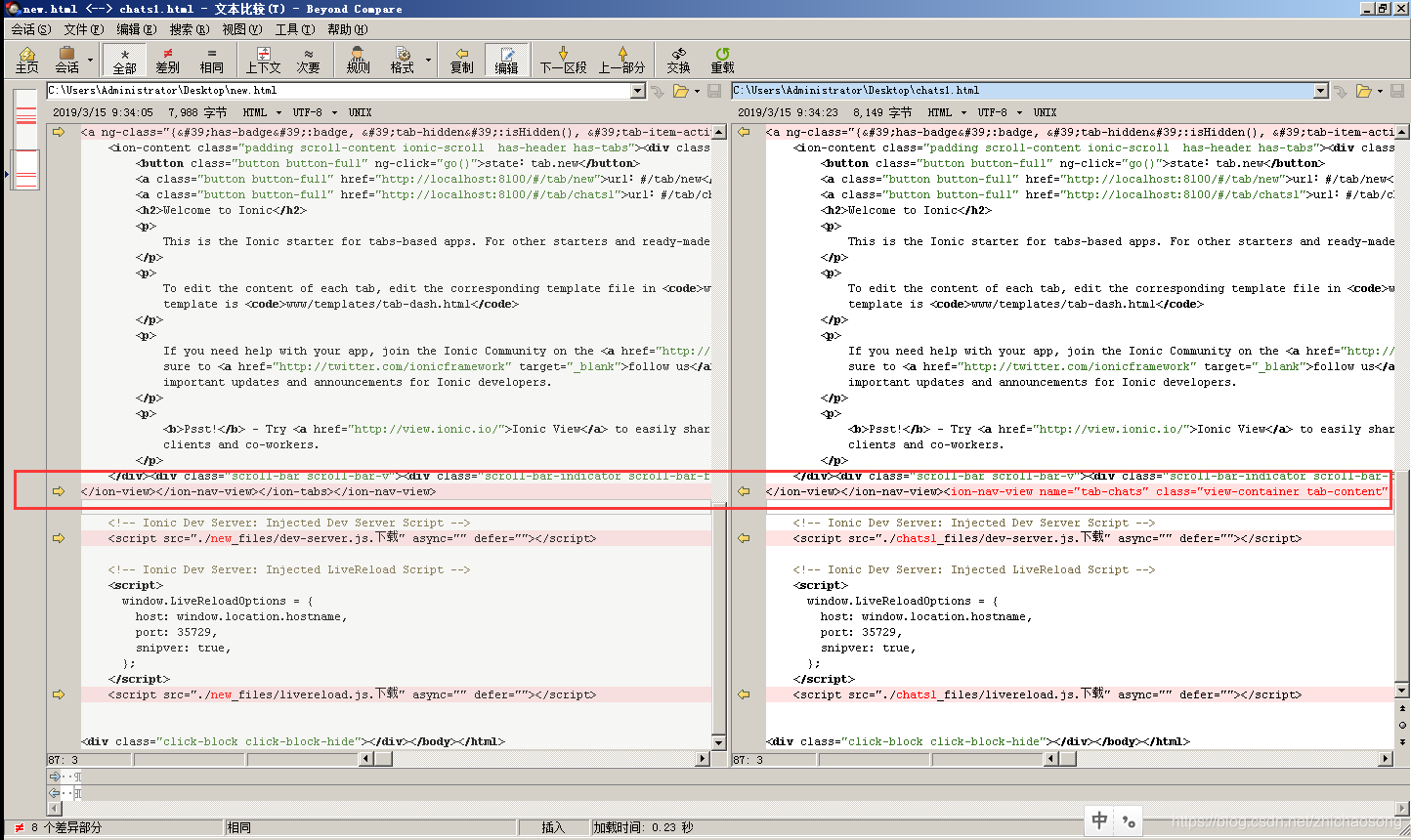Image resolution: width=1411 pixels, height=840 pixels.
Task: Click right pane browse arrow icon
Action: 1341,91
